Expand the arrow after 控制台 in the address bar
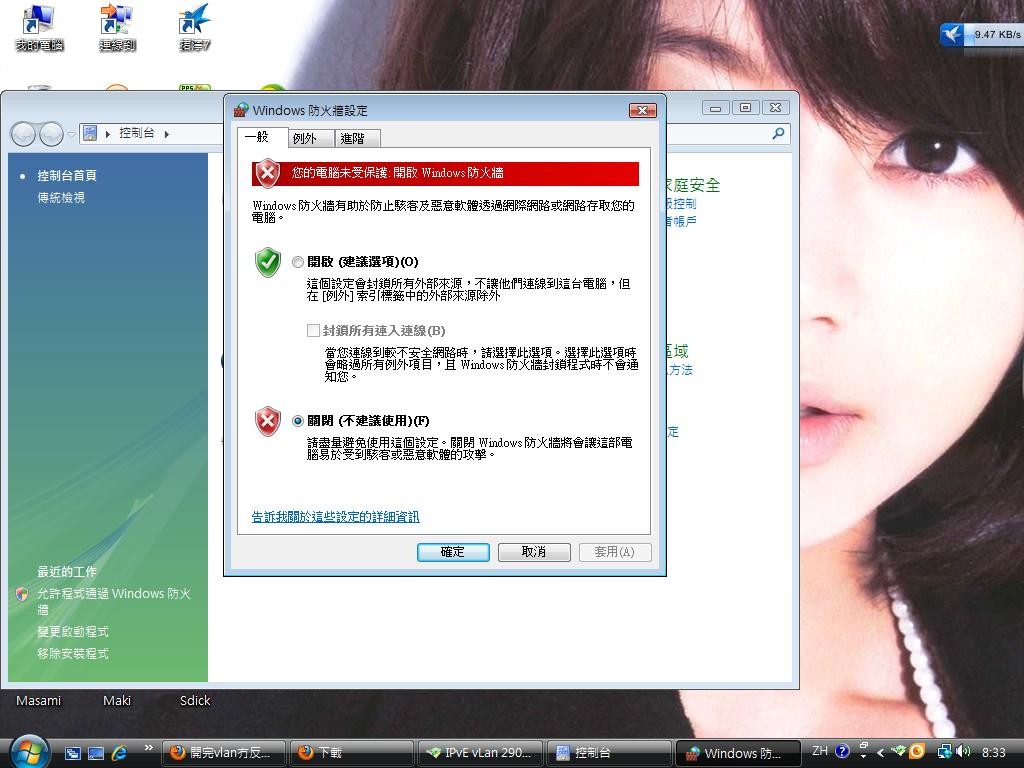The image size is (1024, 768). [x=167, y=134]
